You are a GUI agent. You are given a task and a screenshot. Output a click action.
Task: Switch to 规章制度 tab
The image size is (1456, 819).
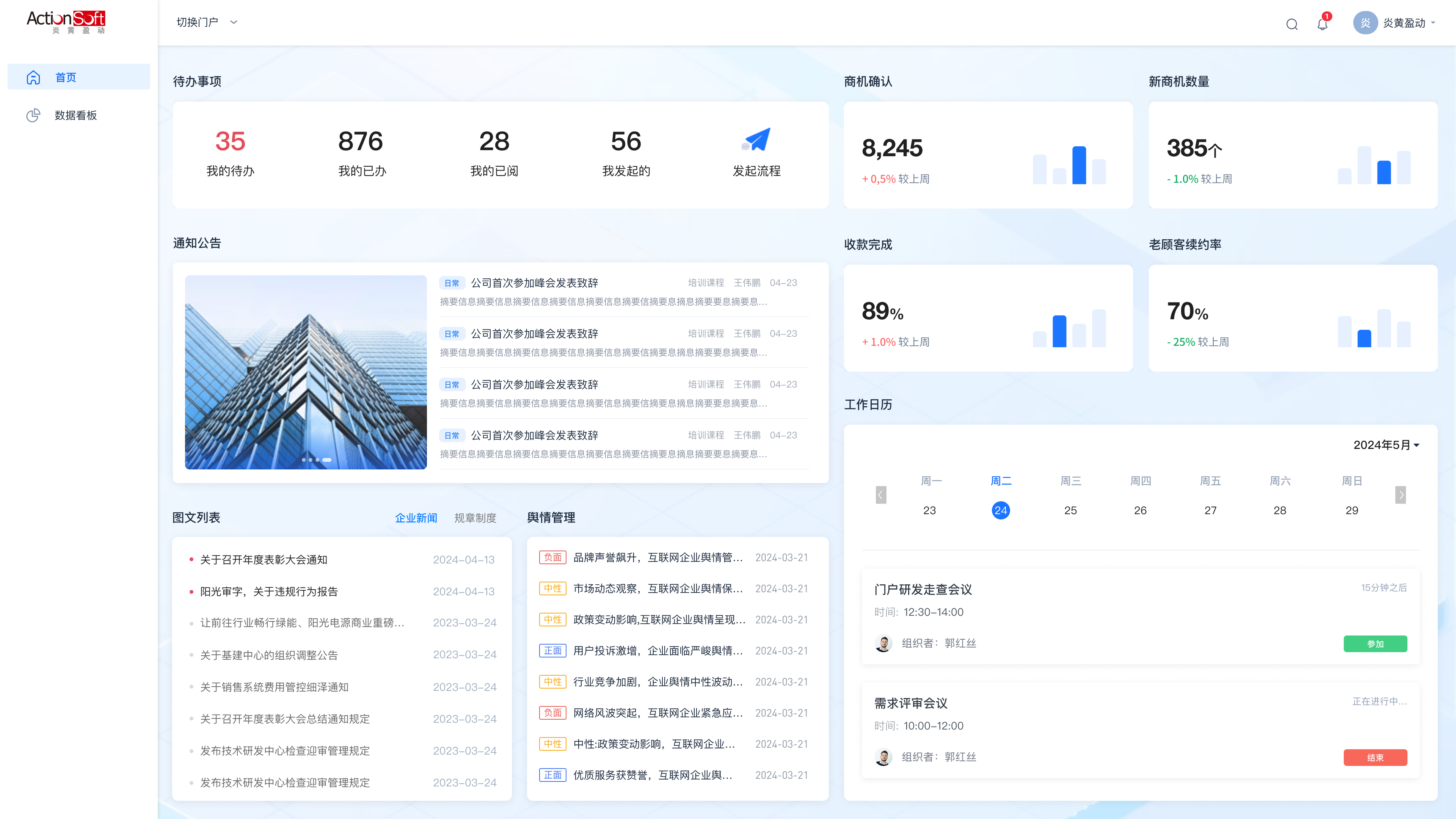[x=475, y=518]
